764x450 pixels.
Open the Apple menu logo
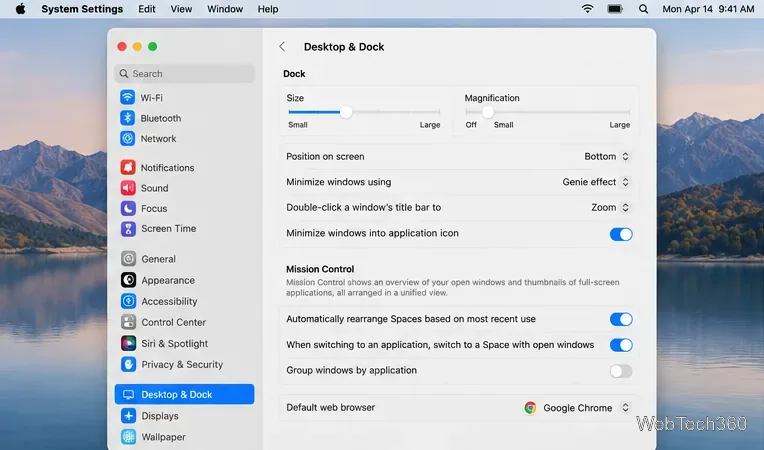(20, 9)
